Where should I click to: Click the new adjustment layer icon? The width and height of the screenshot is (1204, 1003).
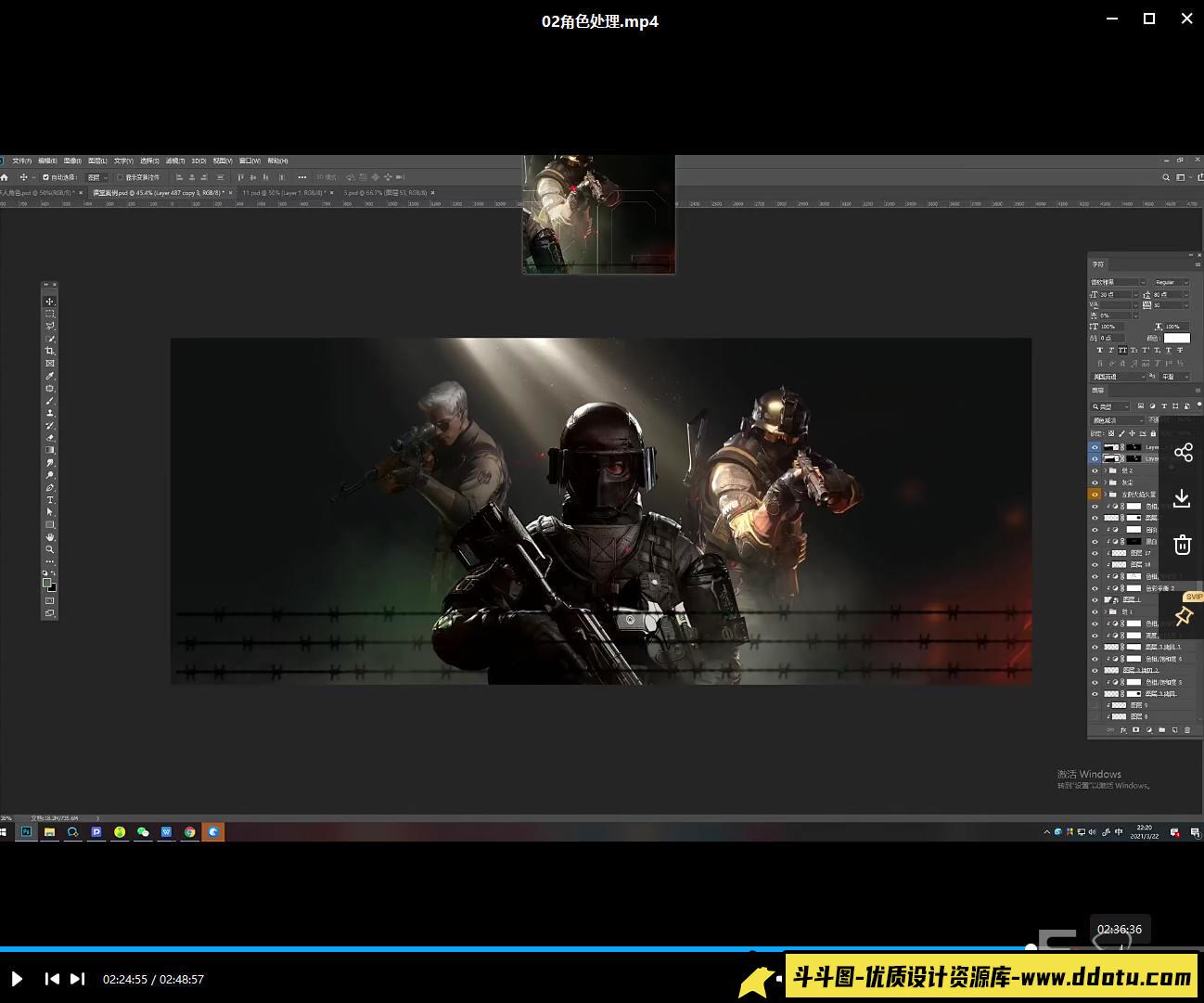click(1149, 729)
